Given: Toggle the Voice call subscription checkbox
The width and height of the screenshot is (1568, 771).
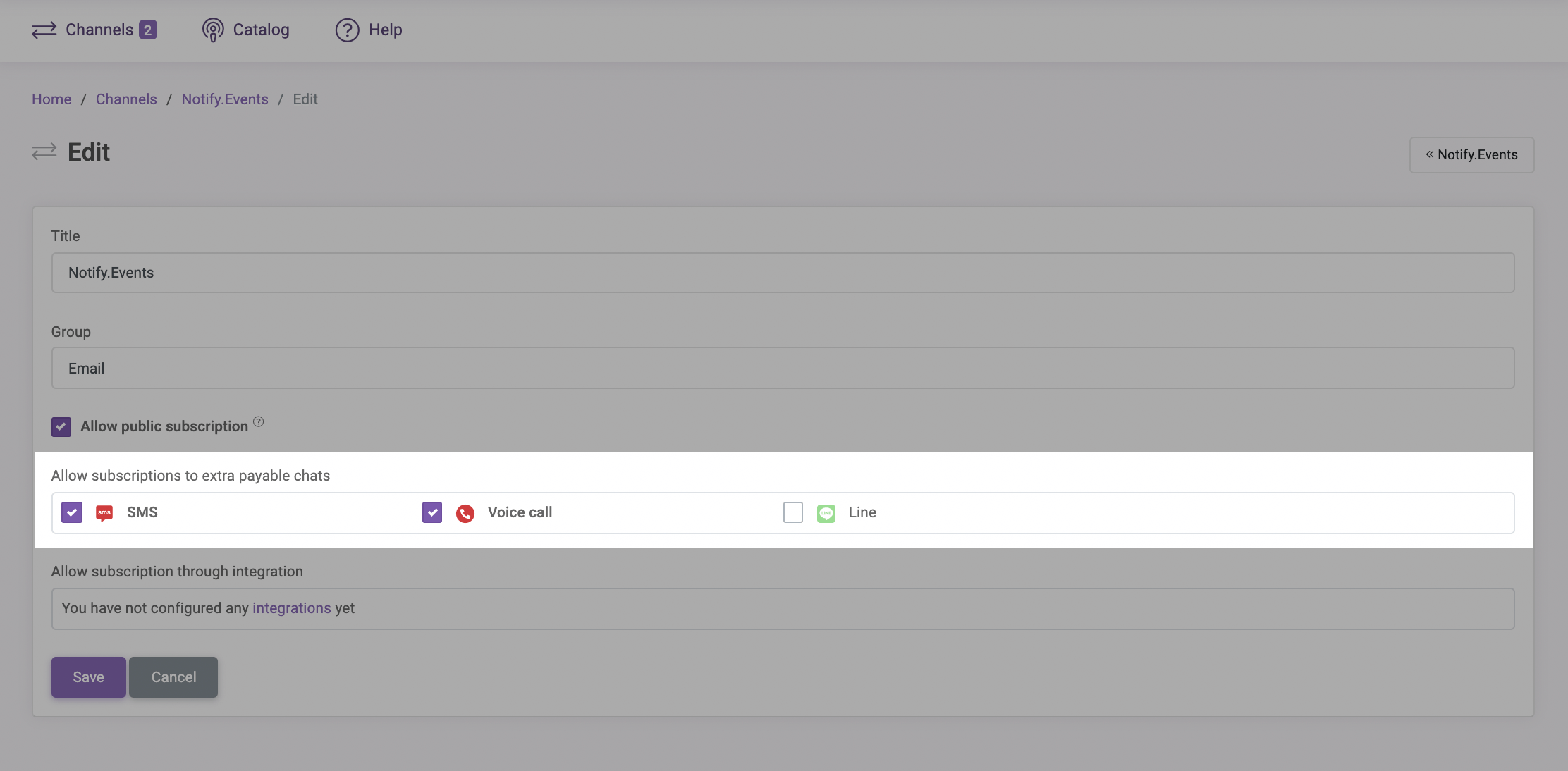Looking at the screenshot, I should 432,512.
